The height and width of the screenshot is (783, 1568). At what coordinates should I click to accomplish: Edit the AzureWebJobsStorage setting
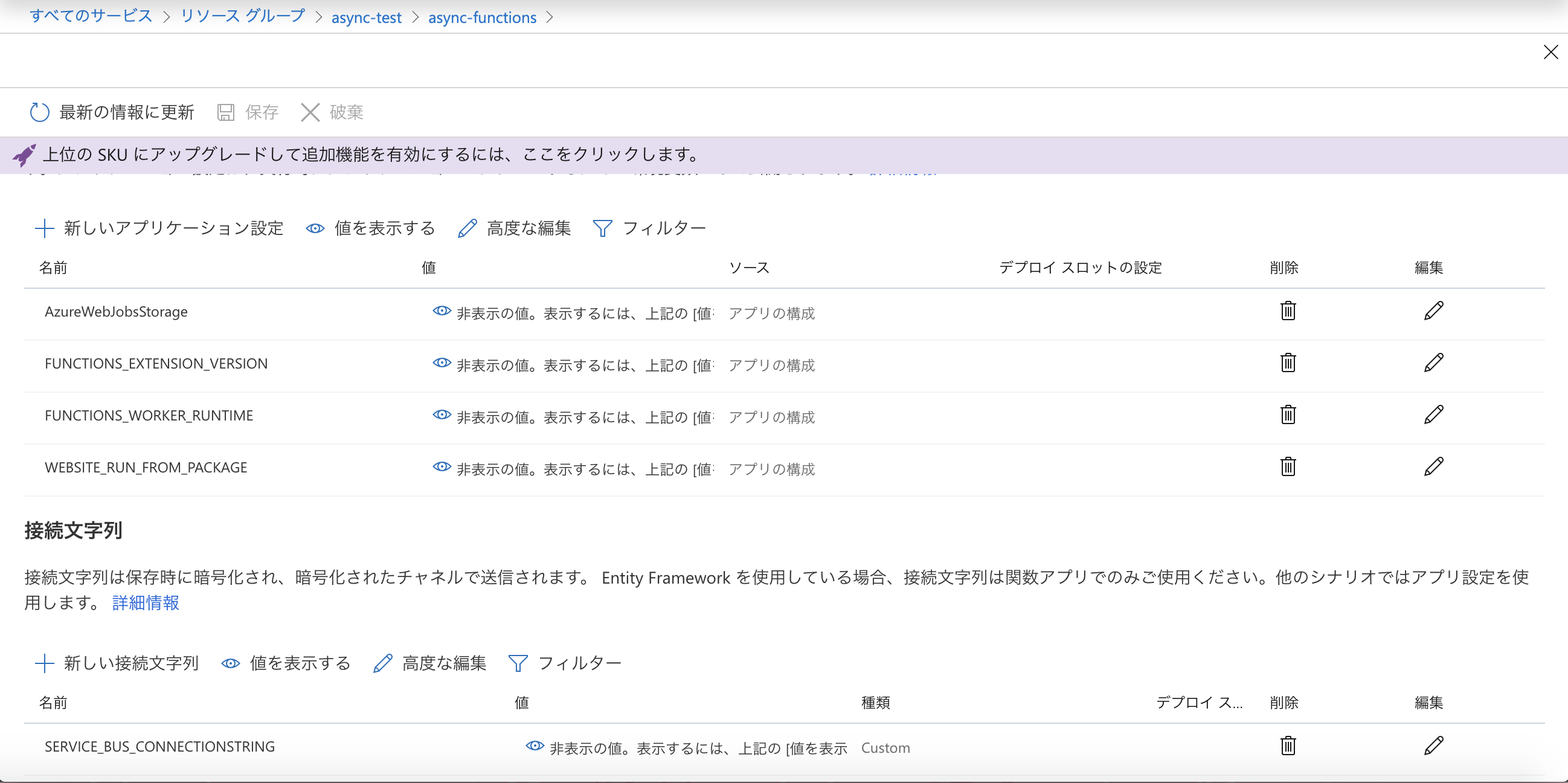point(1433,311)
